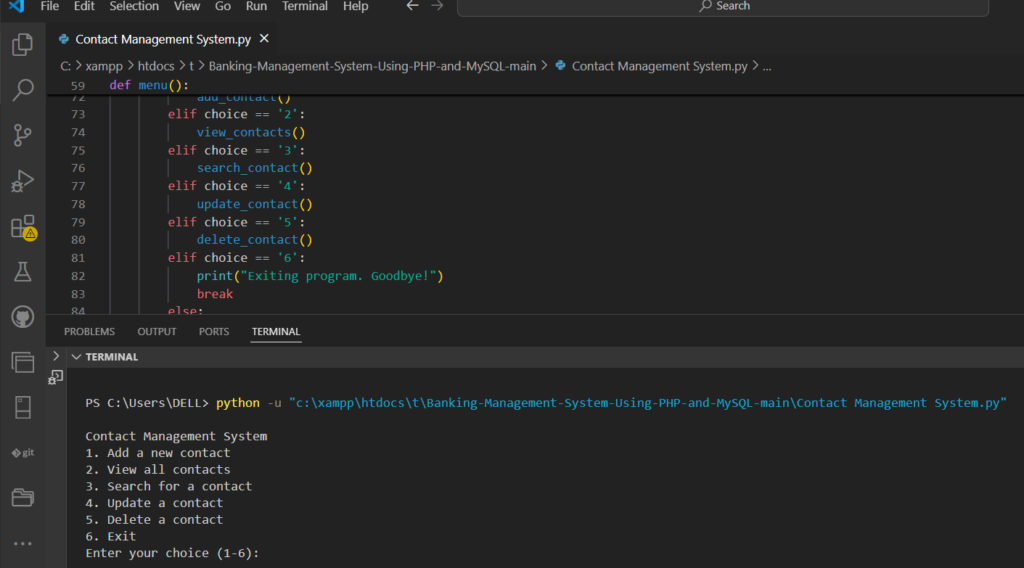Click the script path string in terminal

[x=648, y=403]
